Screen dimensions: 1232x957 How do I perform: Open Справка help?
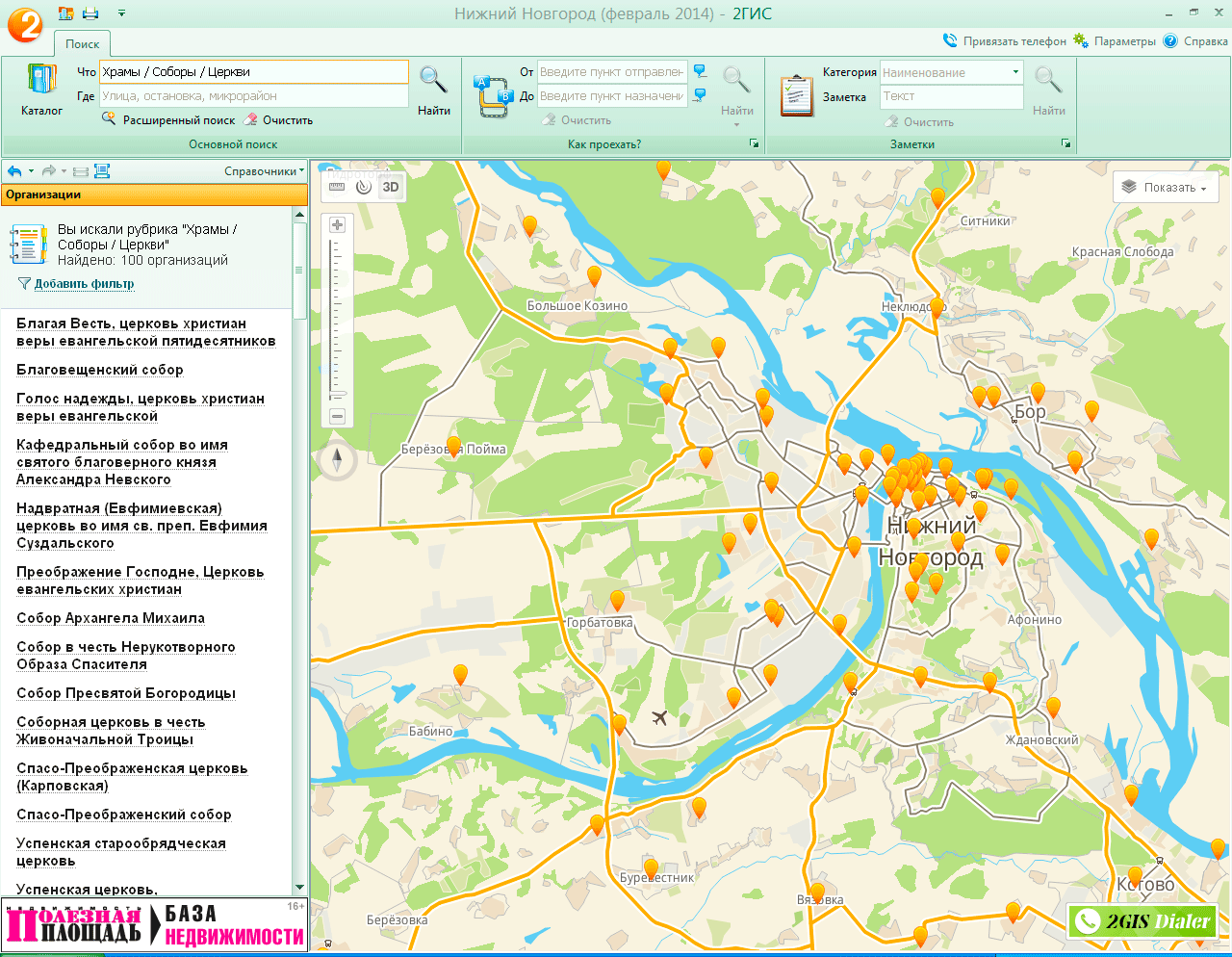pyautogui.click(x=1195, y=41)
